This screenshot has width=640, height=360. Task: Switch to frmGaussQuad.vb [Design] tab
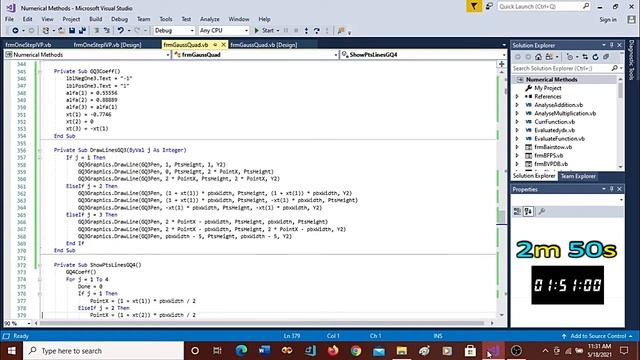click(x=264, y=45)
